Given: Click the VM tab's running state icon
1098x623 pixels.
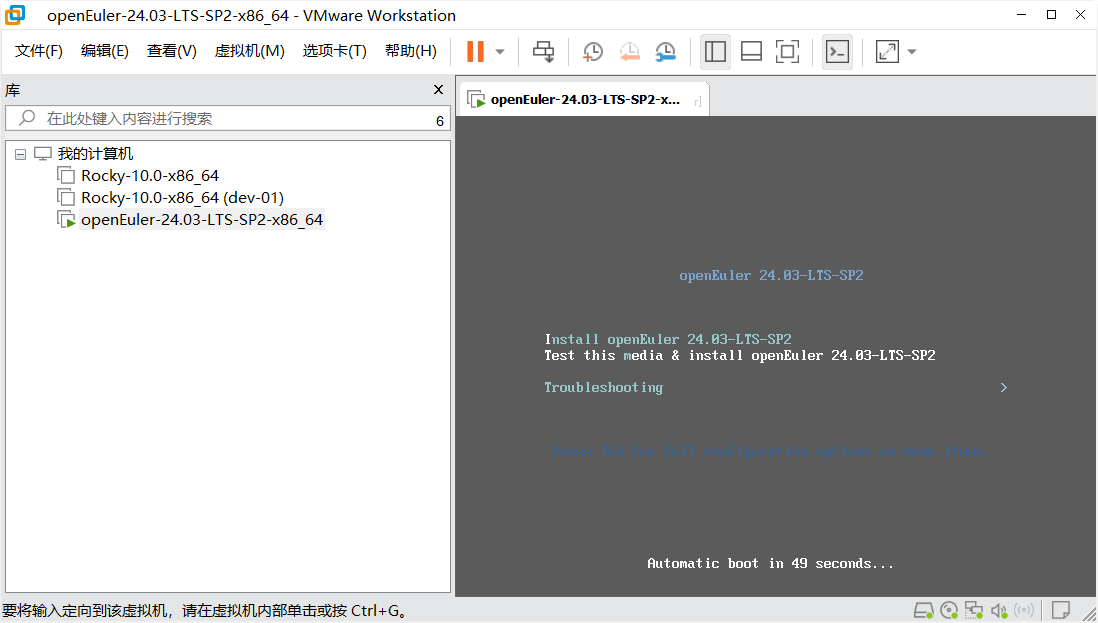Looking at the screenshot, I should [476, 99].
